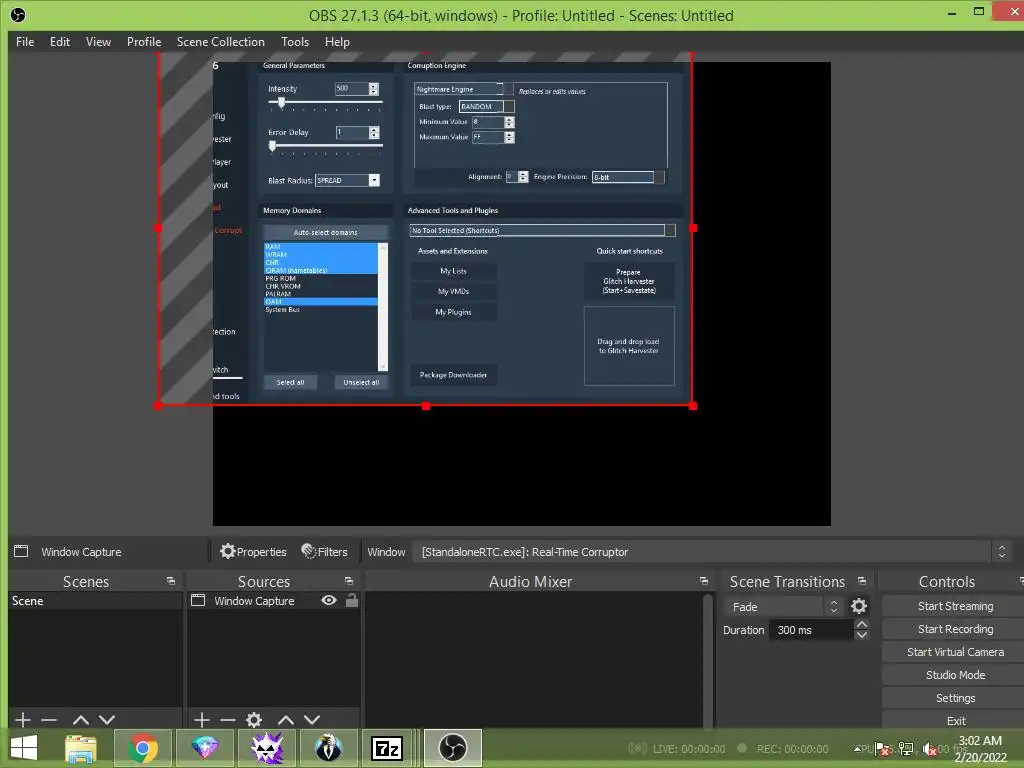Open the diamond gem app on taskbar

[x=204, y=748]
